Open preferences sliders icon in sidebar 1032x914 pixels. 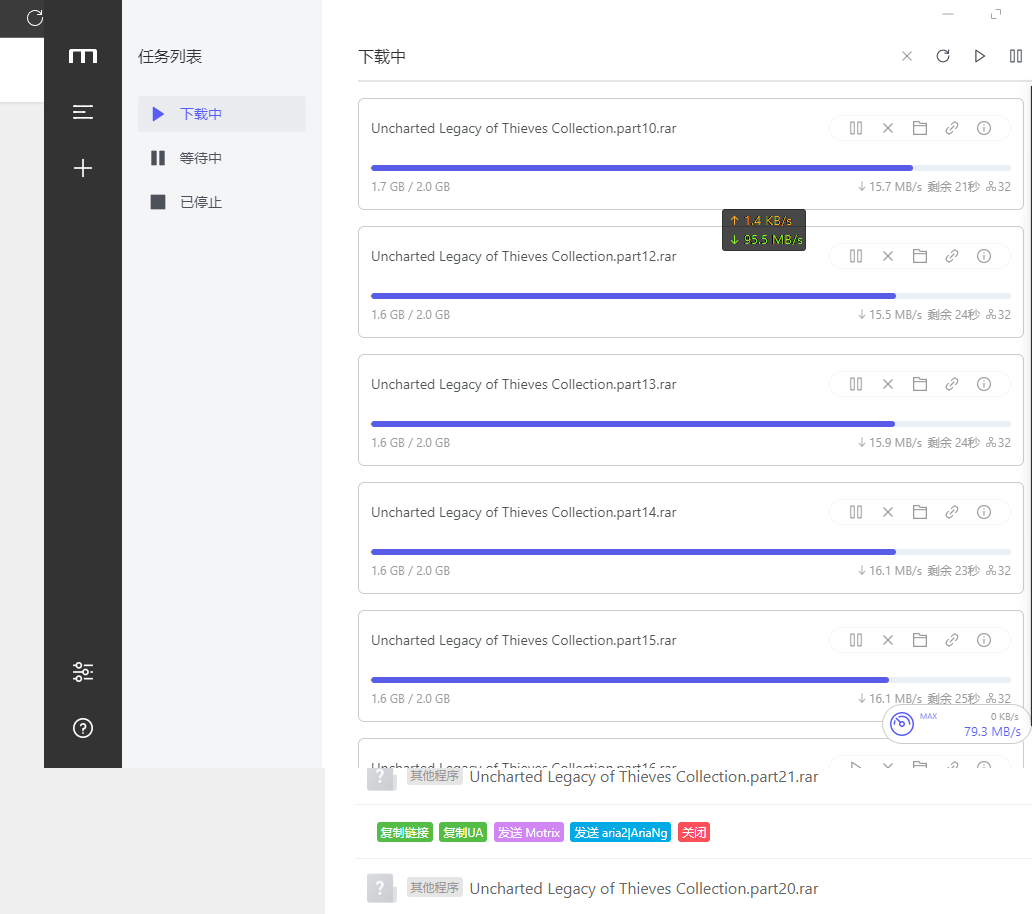[x=83, y=672]
